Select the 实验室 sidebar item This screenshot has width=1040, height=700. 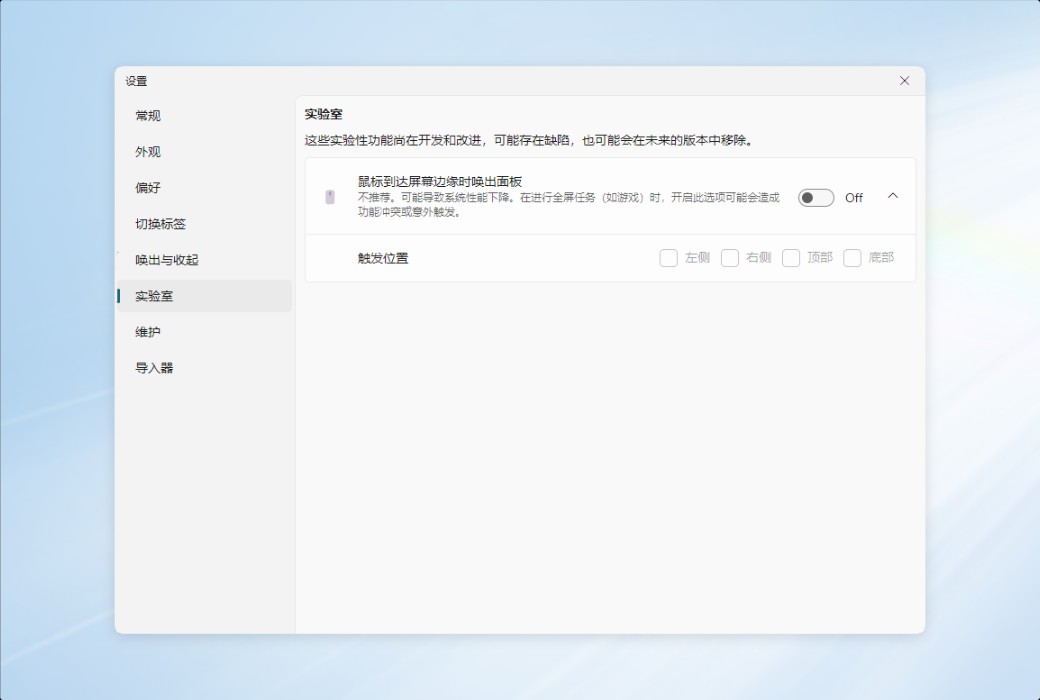(204, 296)
